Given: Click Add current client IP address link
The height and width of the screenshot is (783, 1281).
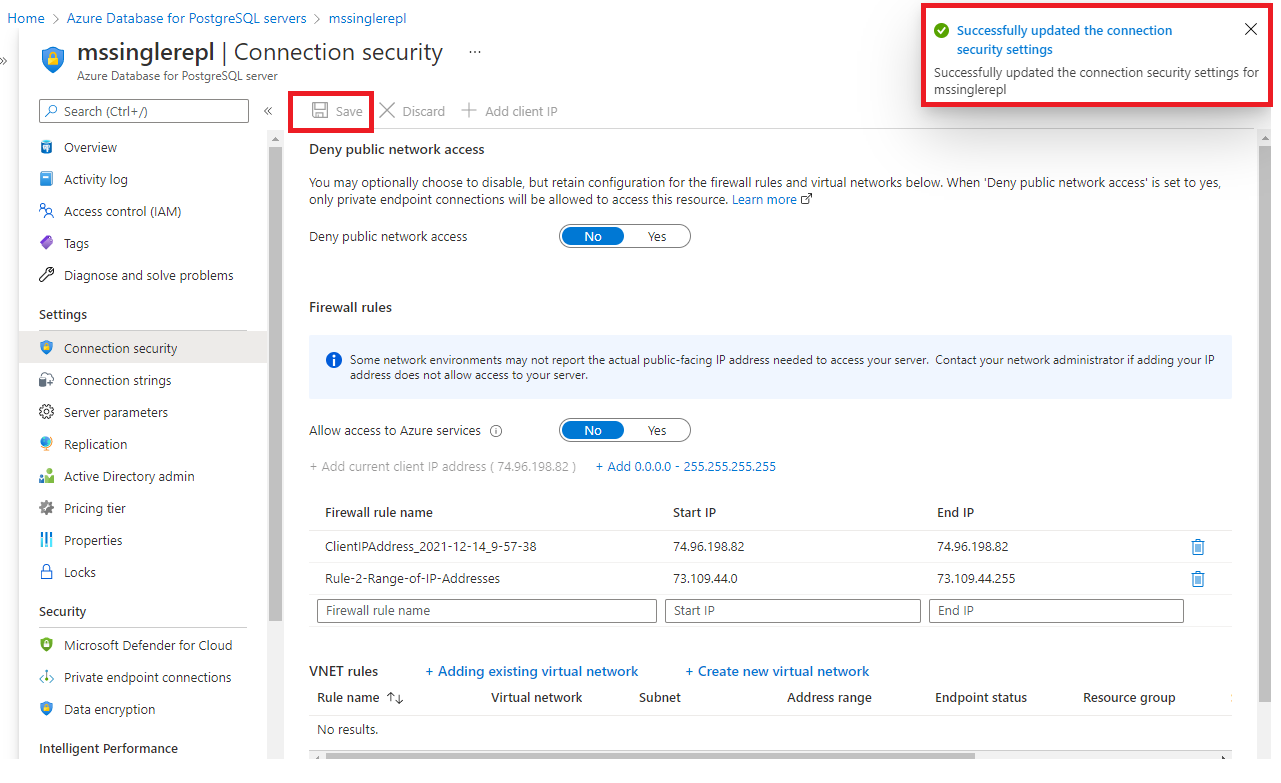Looking at the screenshot, I should pos(442,466).
